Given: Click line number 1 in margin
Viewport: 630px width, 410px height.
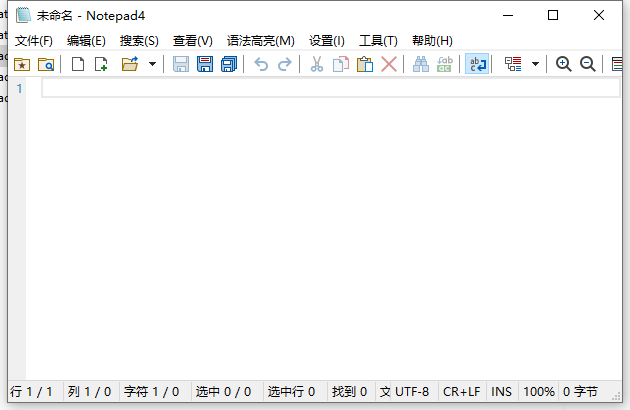Looking at the screenshot, I should 19,88.
